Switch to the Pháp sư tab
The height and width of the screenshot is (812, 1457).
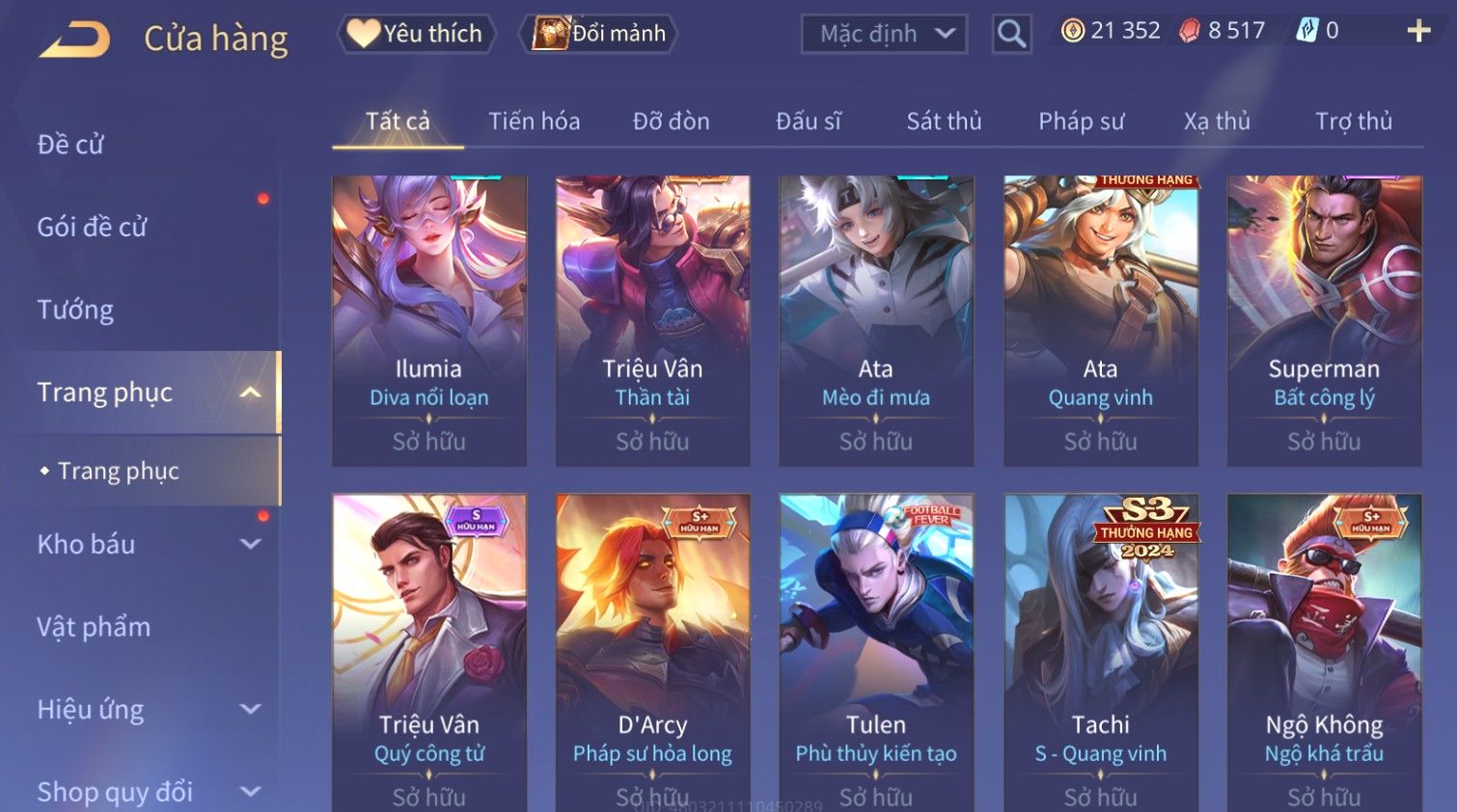point(1081,122)
